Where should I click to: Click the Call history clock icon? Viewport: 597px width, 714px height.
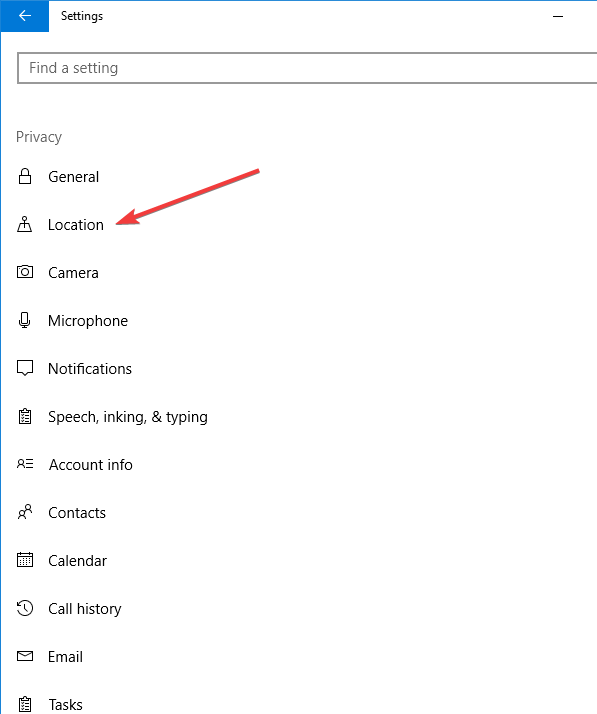[25, 608]
